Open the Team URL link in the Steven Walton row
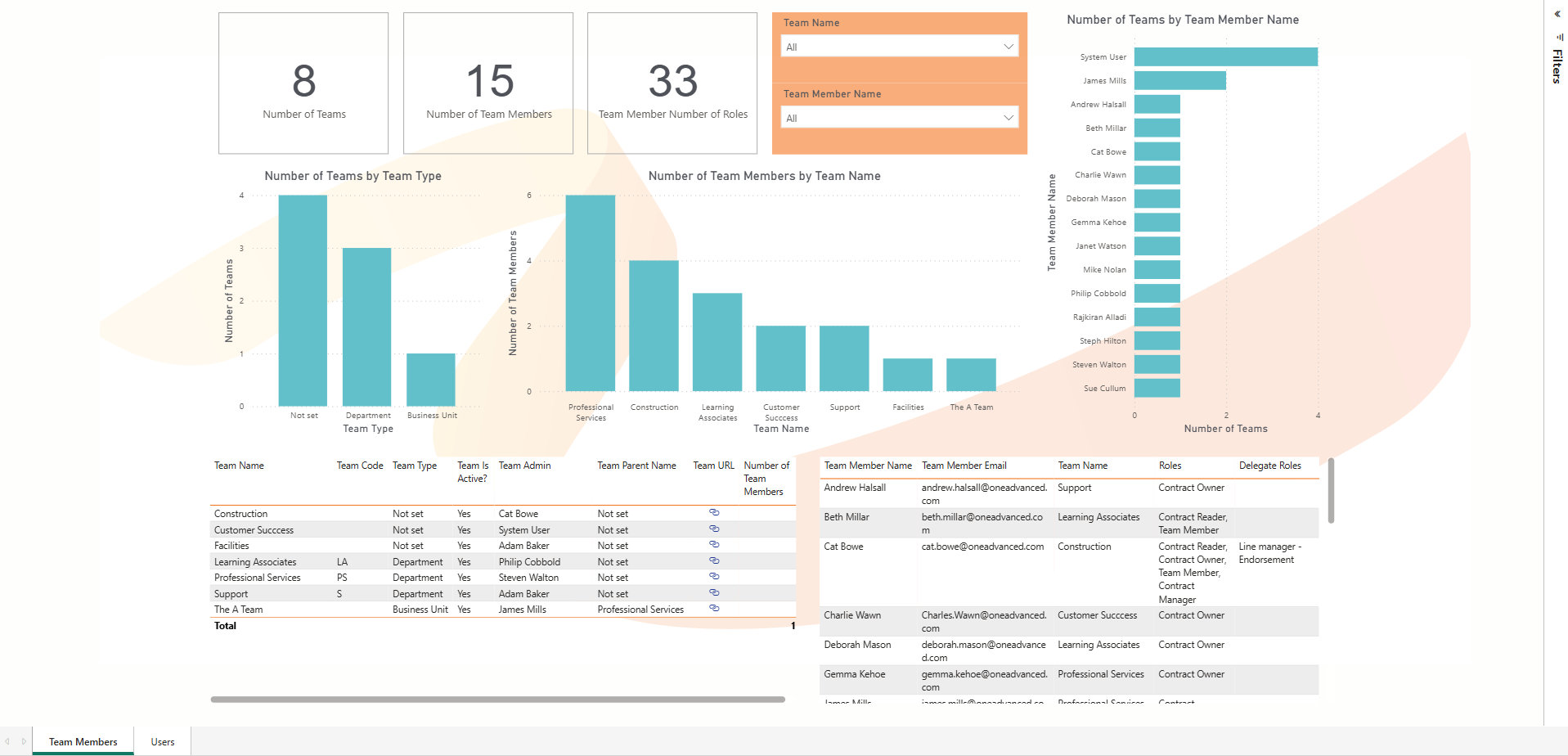 pos(714,576)
